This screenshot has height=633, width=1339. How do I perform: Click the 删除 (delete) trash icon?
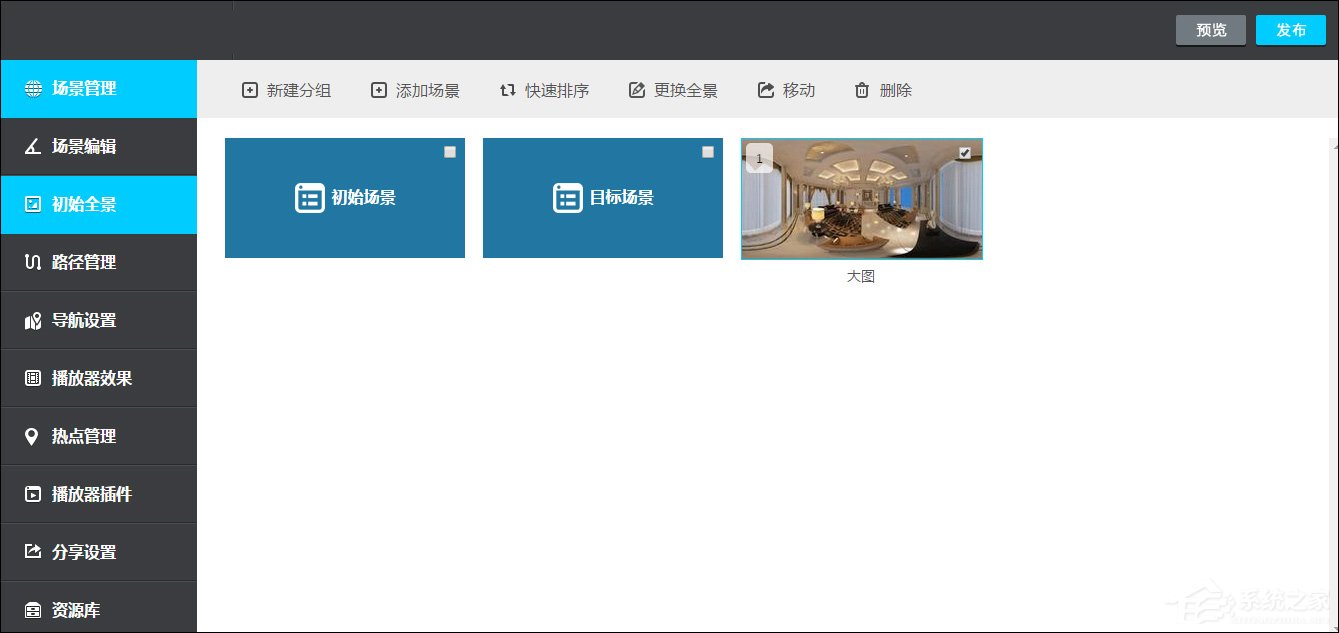[861, 89]
